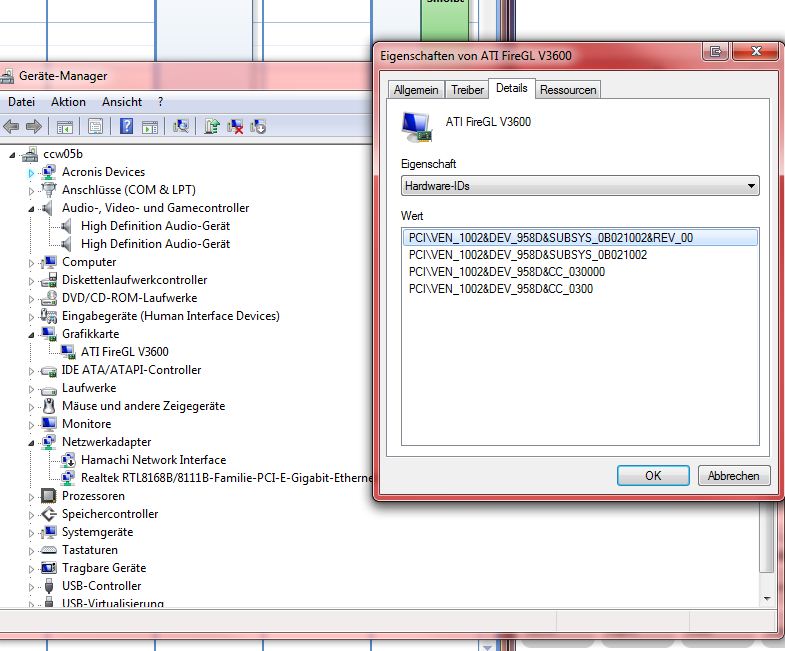785x651 pixels.
Task: Select hardware ID ending in REV_00
Action: tap(580, 238)
